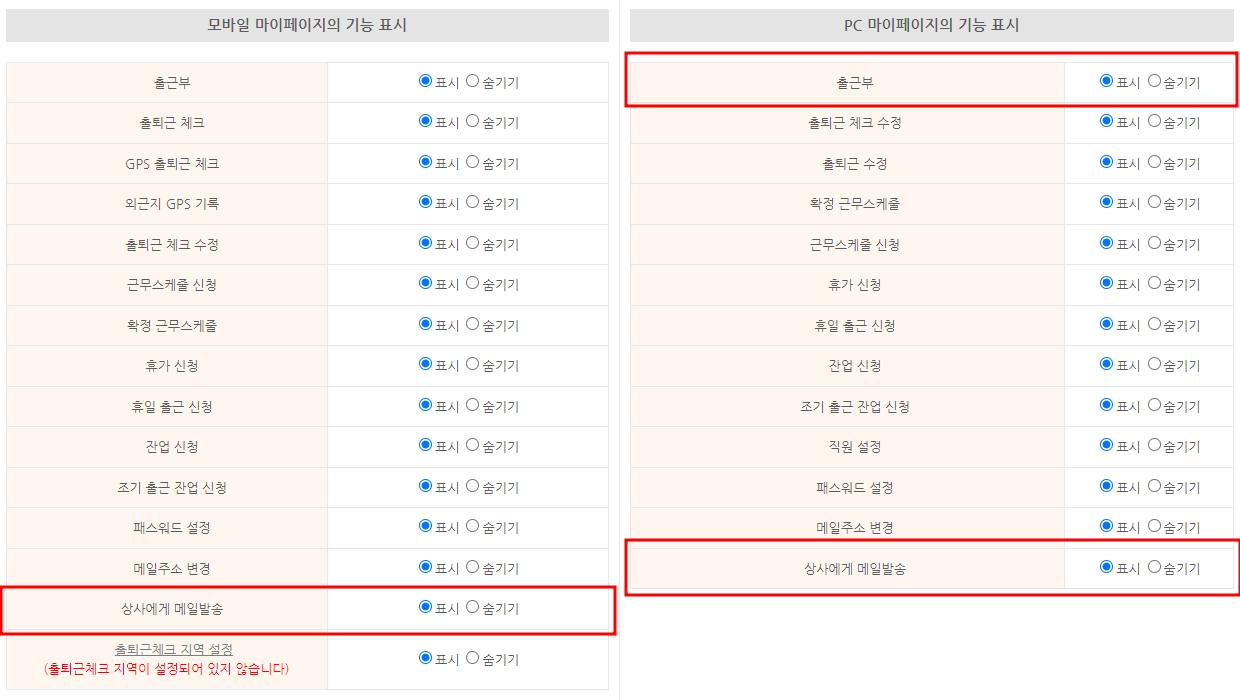Choose 표시 for mobile 외근지 GPS 기록
Image resolution: width=1240 pixels, height=700 pixels.
click(425, 202)
